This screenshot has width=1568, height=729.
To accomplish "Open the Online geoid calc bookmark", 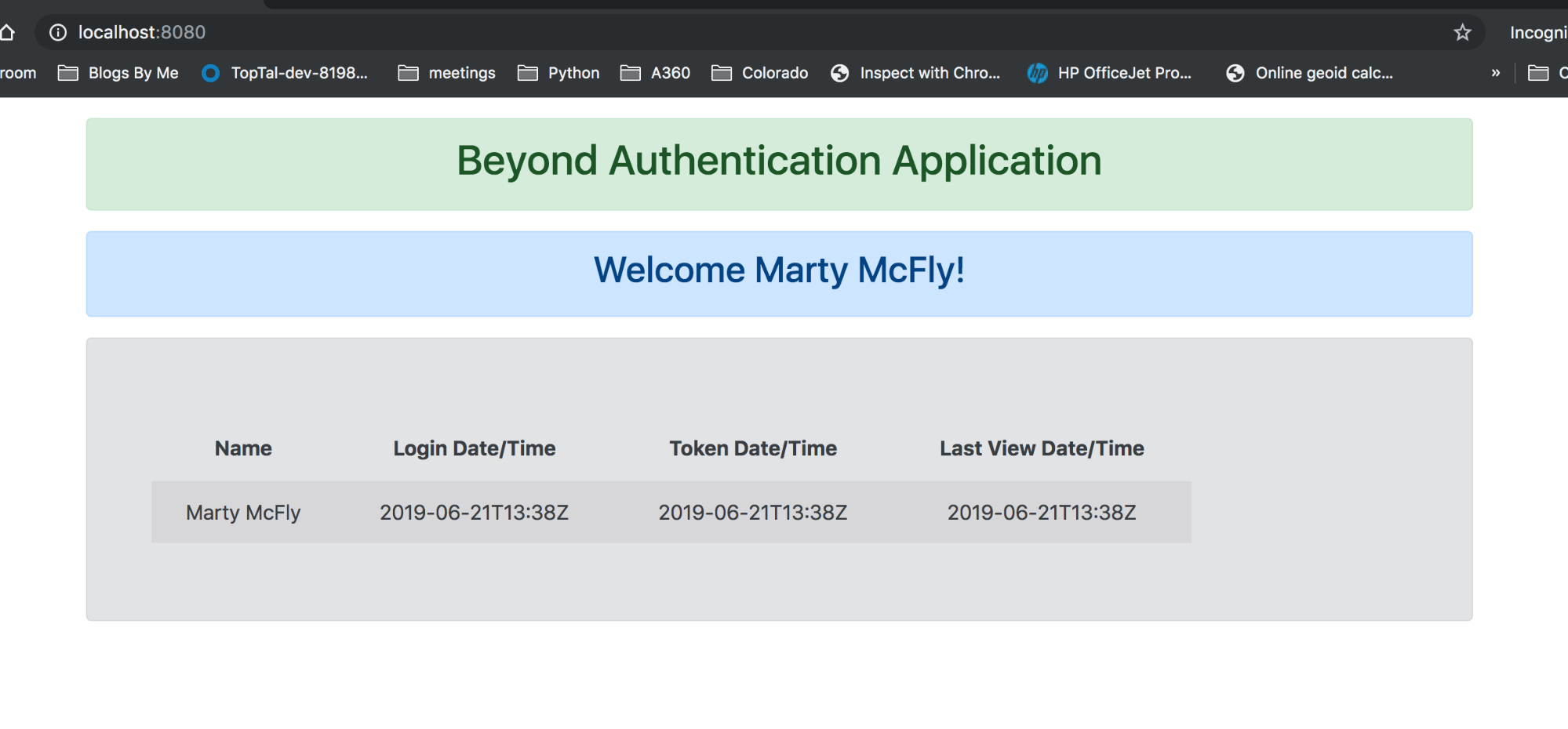I will coord(1310,73).
